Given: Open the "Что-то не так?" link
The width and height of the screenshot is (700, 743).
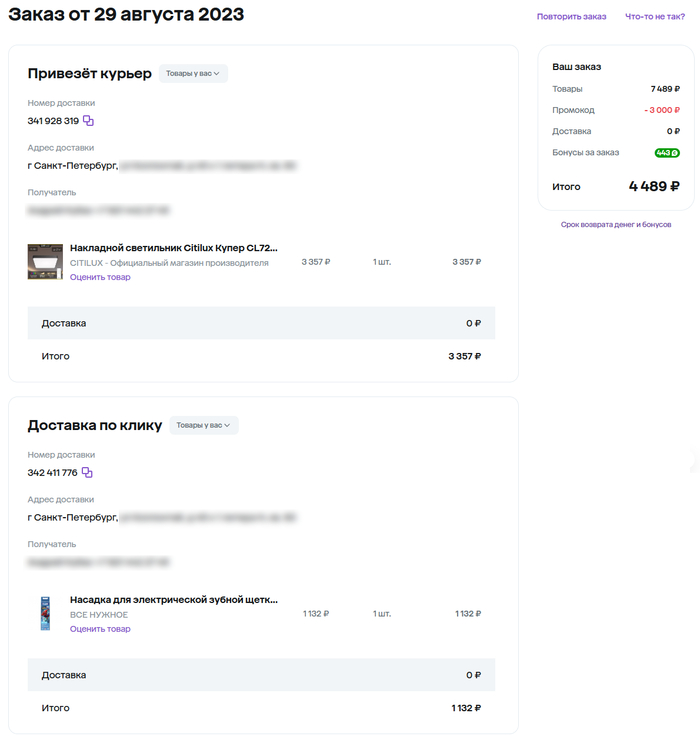Looking at the screenshot, I should 654,16.
